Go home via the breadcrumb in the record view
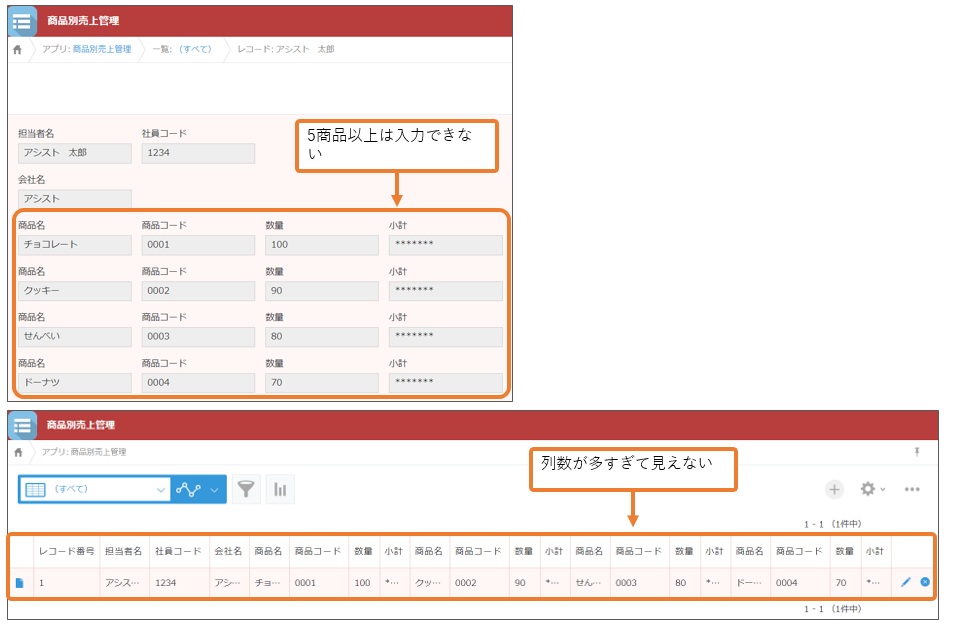 pyautogui.click(x=17, y=49)
